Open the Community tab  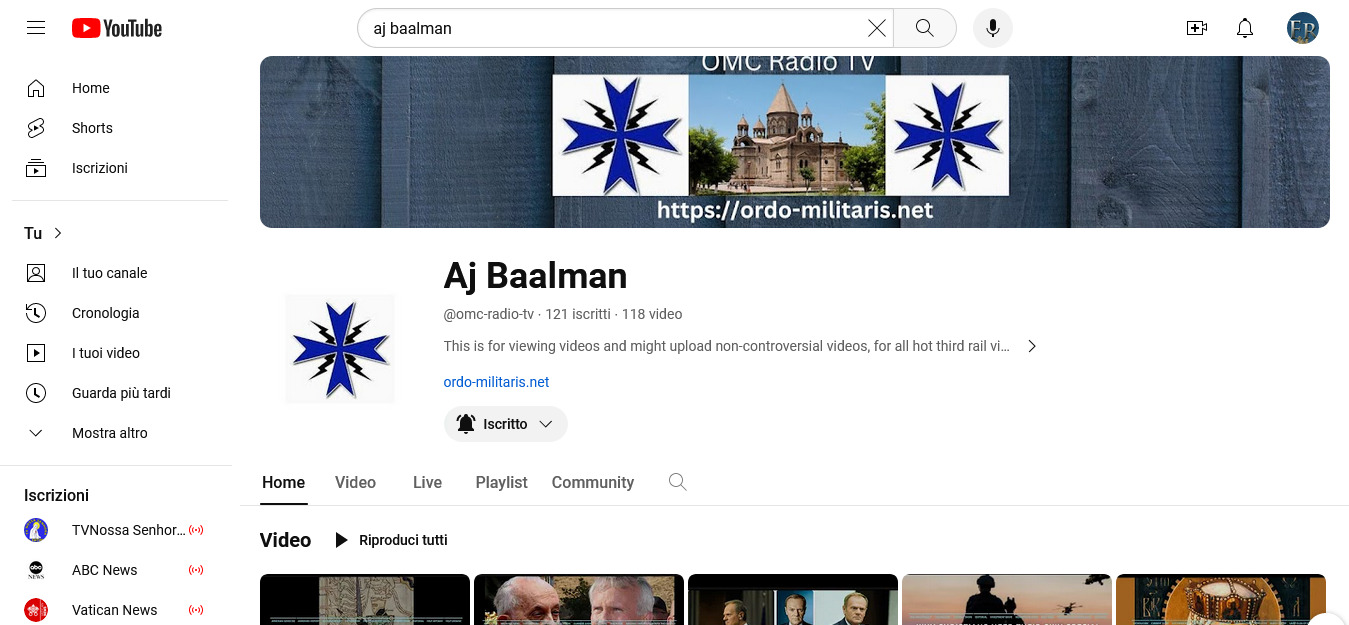pyautogui.click(x=592, y=482)
